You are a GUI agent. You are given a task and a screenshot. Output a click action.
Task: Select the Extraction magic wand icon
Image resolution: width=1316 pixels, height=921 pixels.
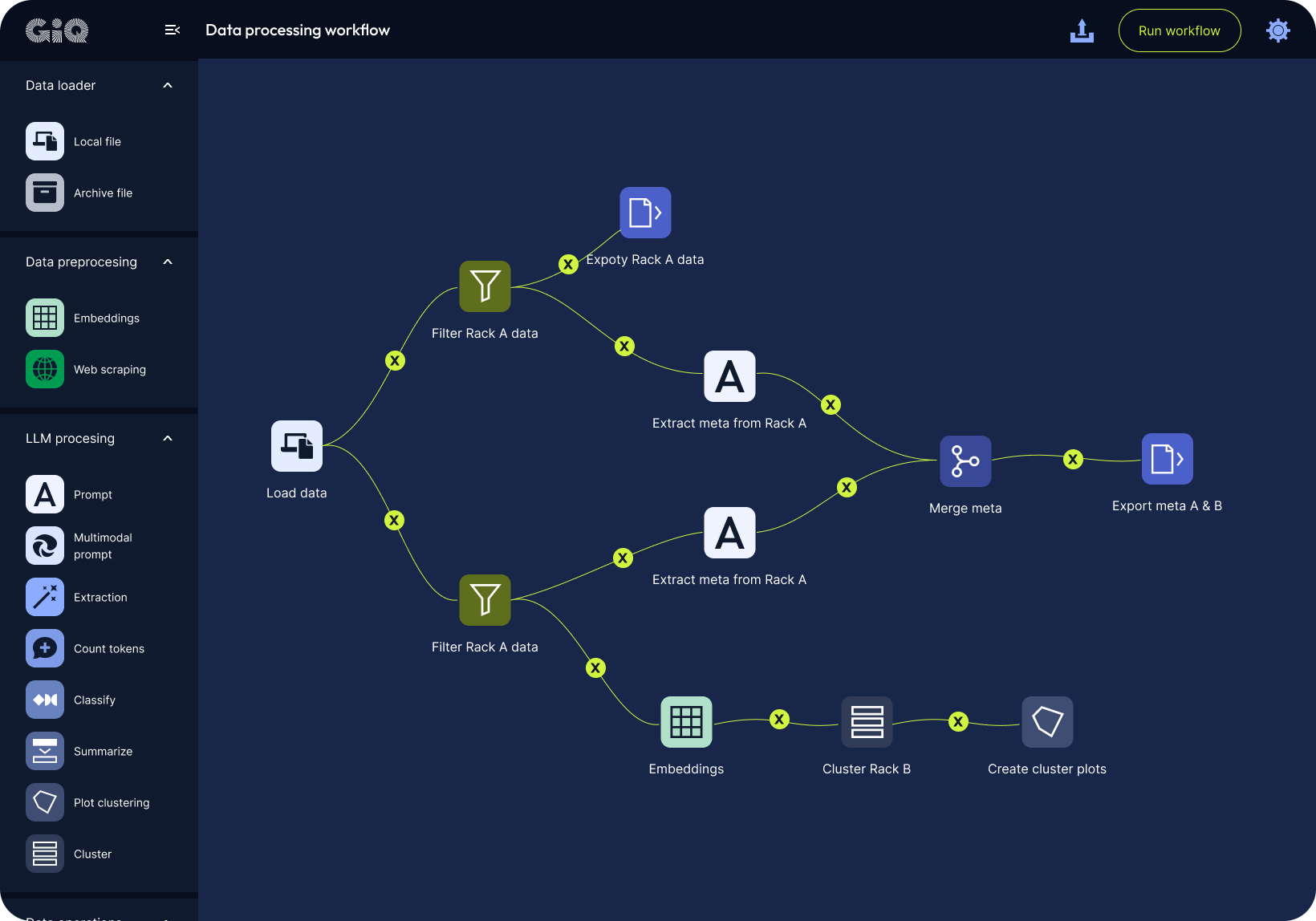[45, 597]
